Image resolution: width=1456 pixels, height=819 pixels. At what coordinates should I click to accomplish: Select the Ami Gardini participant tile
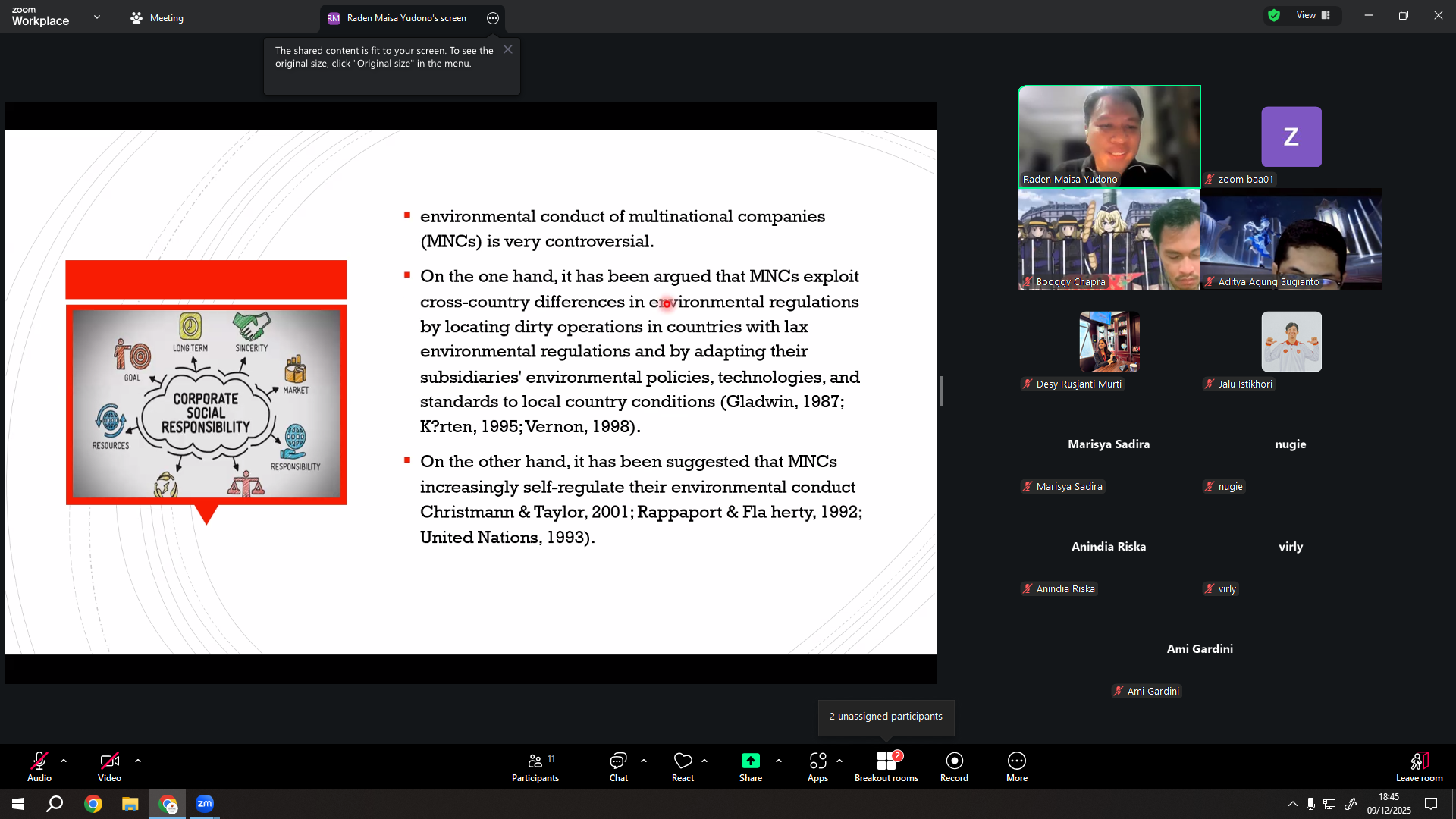1200,648
